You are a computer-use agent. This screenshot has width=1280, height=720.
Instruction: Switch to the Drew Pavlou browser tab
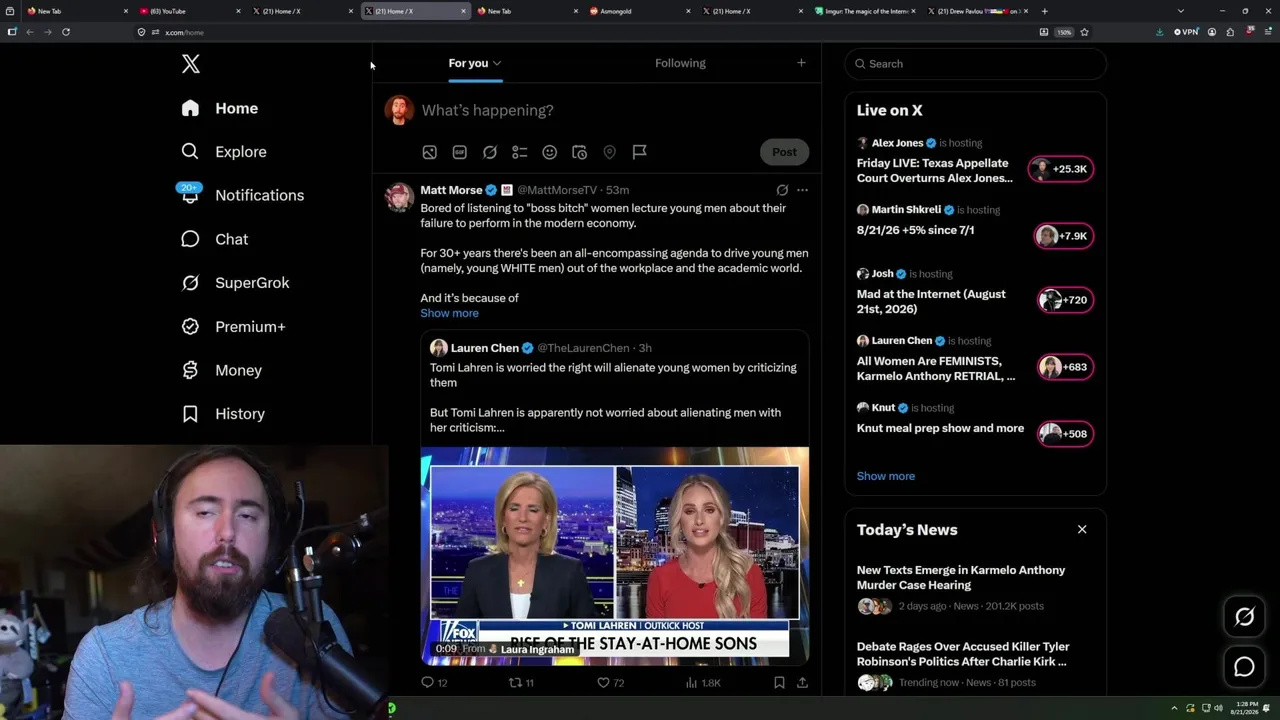[978, 11]
